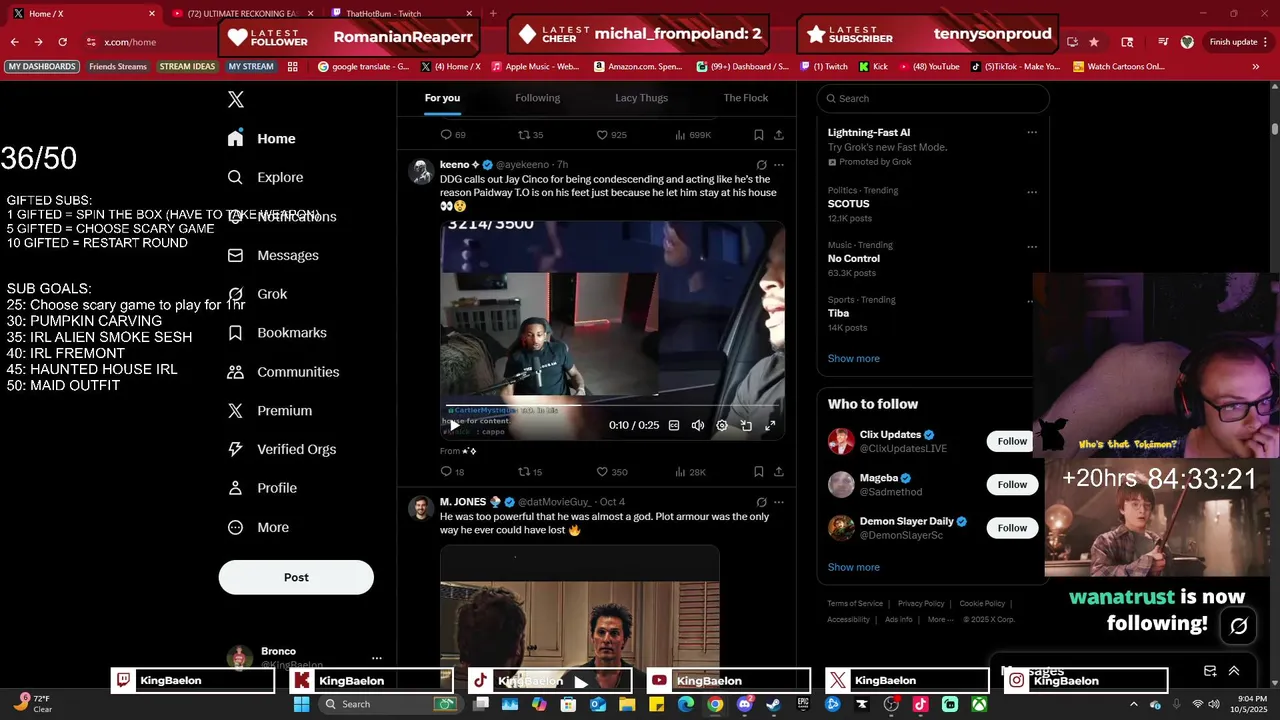Show more bookmarks bar items chevron
This screenshot has width=1280, height=720.
pos(1256,67)
